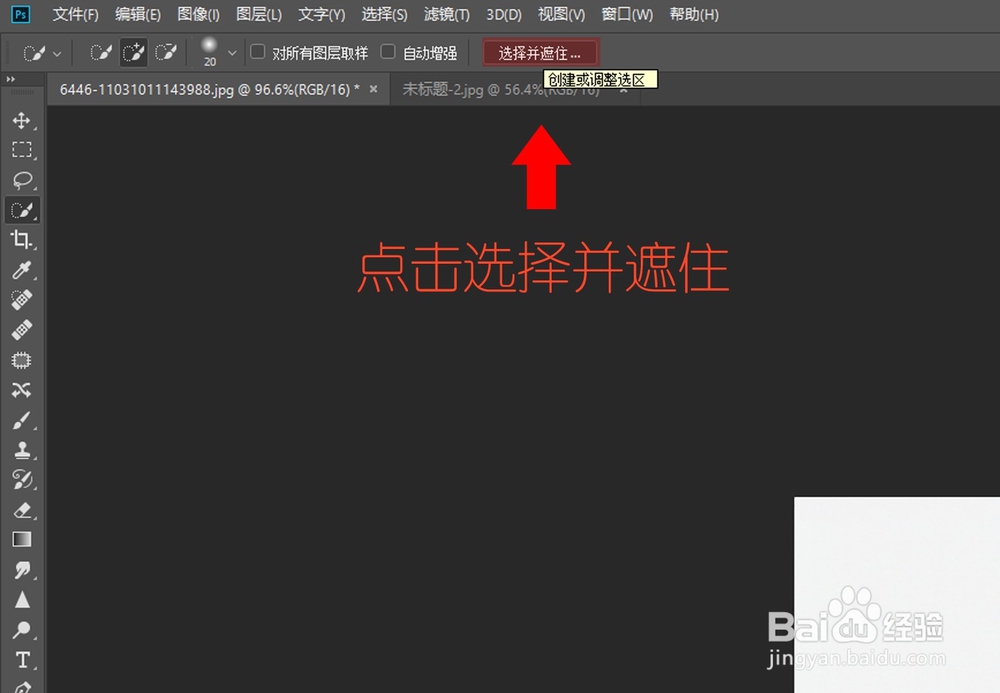The width and height of the screenshot is (1000, 693).
Task: Select the Dodge tool
Action: (22, 630)
